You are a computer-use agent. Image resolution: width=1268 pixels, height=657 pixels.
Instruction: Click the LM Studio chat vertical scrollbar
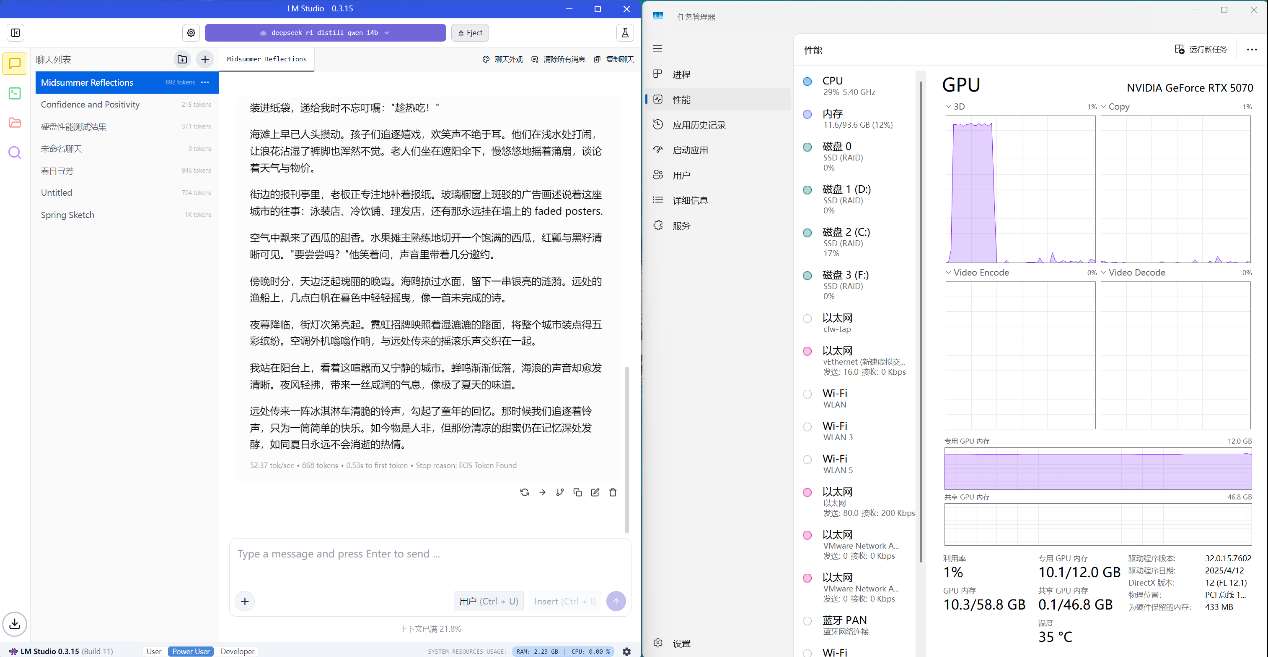628,450
